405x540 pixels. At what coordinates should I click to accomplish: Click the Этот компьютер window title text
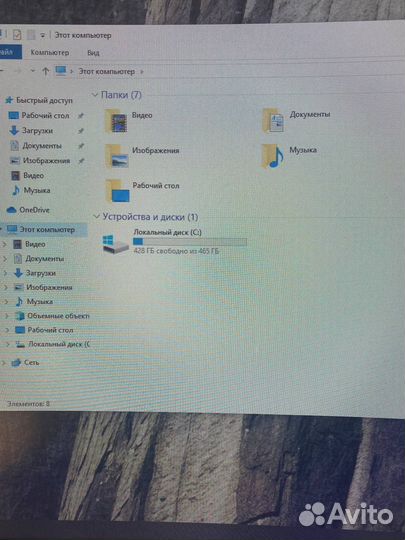coord(83,35)
